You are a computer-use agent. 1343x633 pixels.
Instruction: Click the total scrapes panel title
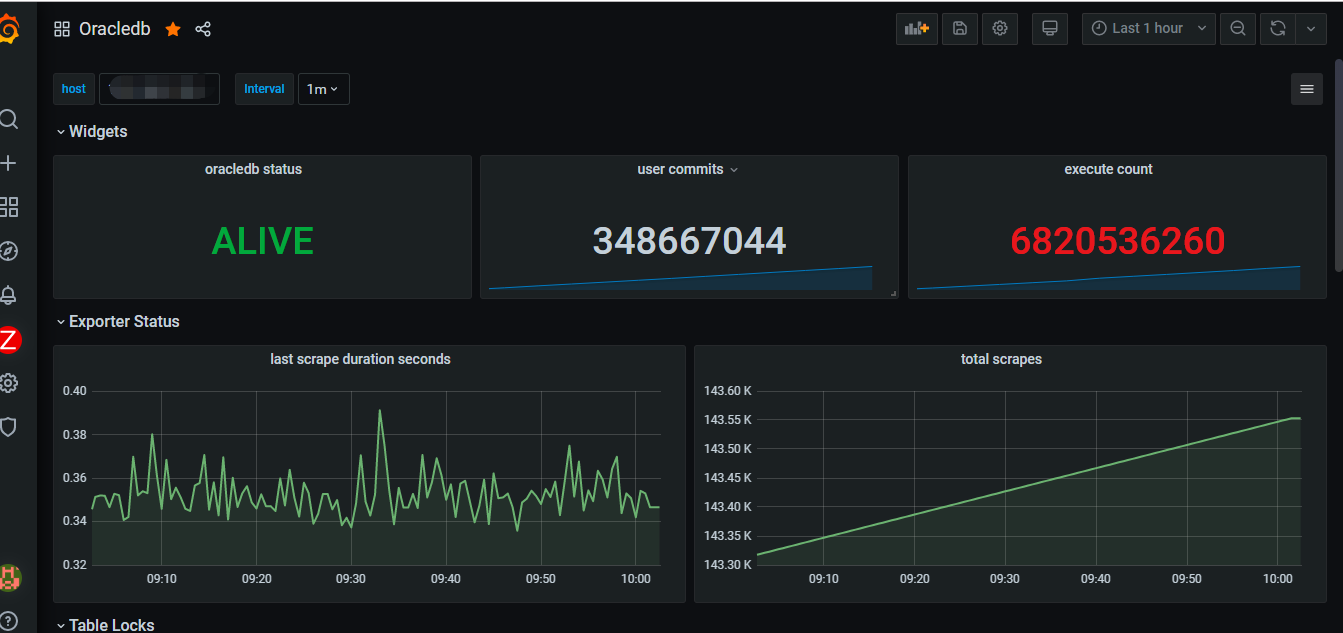[x=1001, y=359]
